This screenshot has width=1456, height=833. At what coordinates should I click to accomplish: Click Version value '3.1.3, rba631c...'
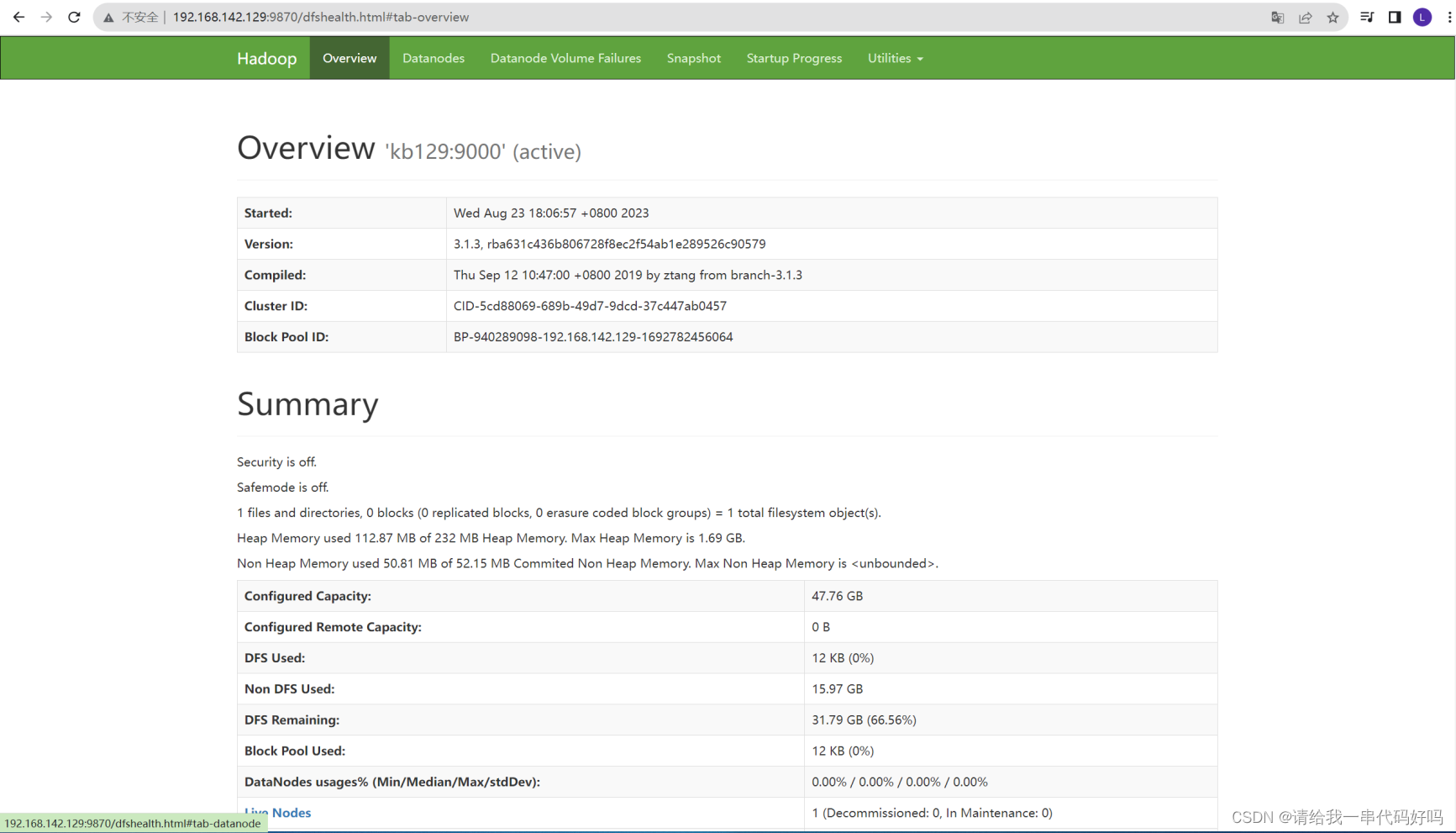pos(609,245)
